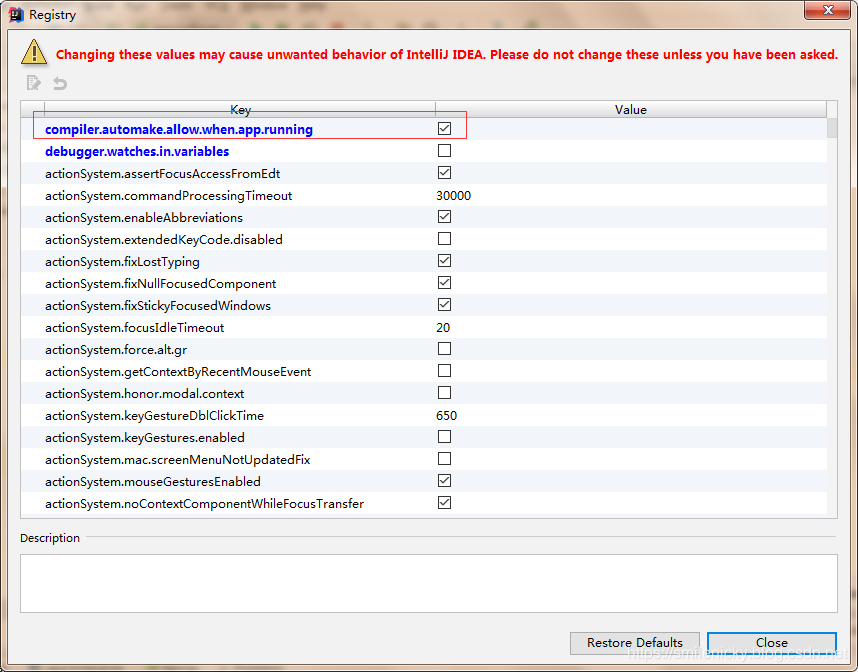The image size is (858, 672).
Task: Check actionSystem.mac.screenMenuNotUpdatedFix checkbox
Action: (444, 459)
